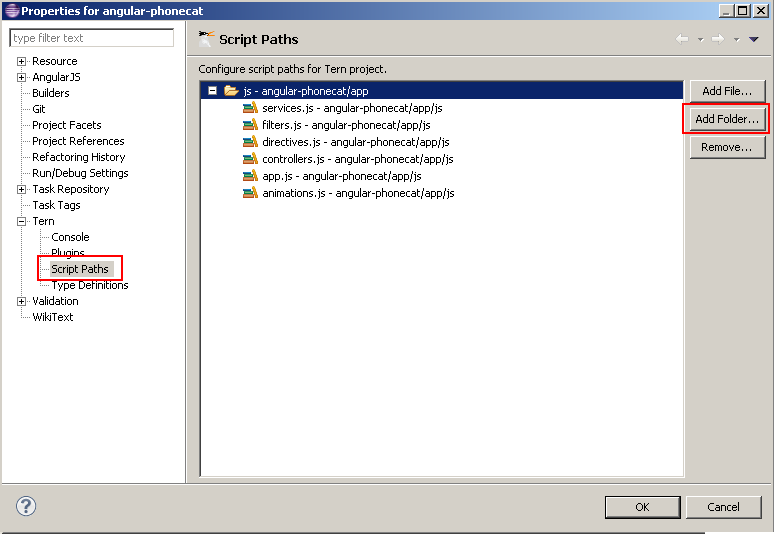Open the Console page under Tern
This screenshot has height=534, width=774.
(x=70, y=237)
